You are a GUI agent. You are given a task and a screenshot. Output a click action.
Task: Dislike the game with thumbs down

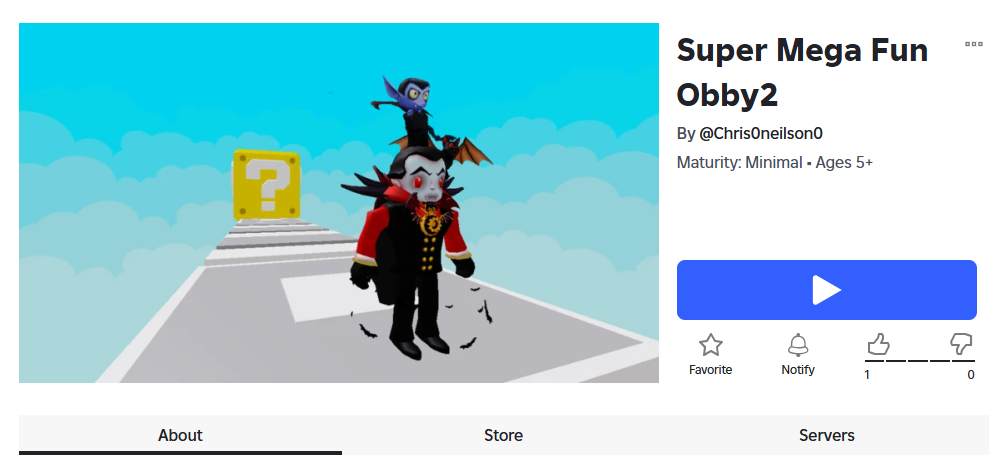click(961, 344)
